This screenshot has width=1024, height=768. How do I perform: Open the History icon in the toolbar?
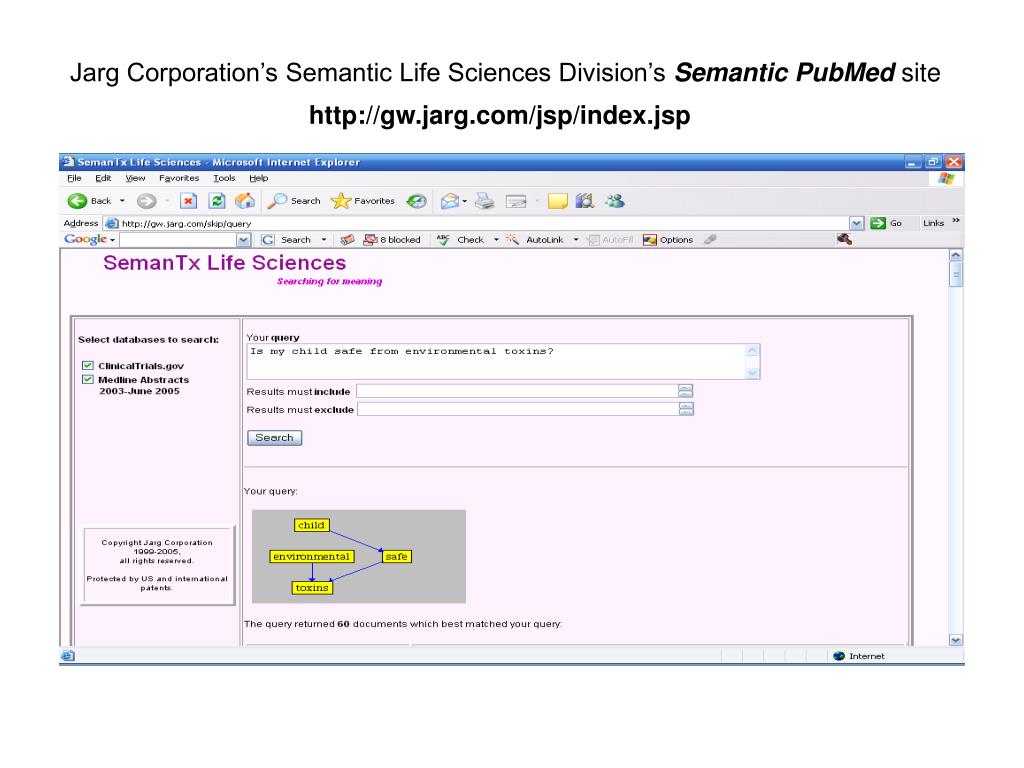tap(416, 200)
